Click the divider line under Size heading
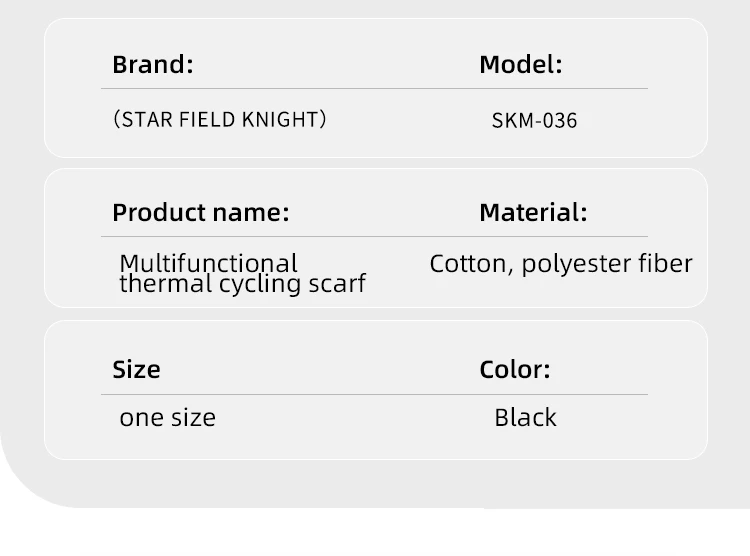 point(375,395)
